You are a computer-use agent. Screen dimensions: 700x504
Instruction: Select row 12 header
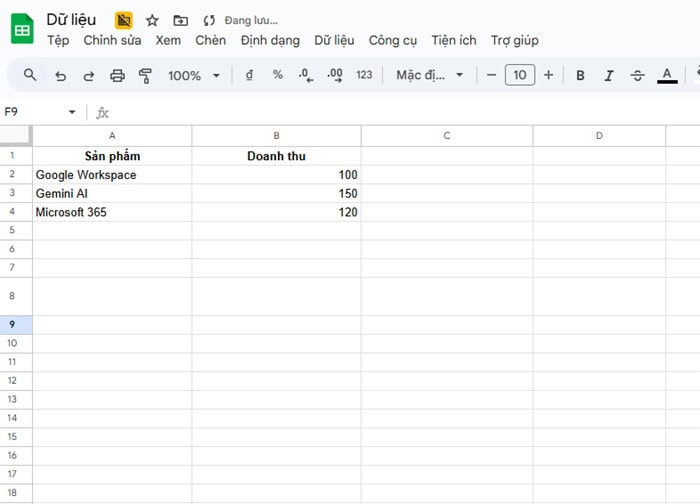(x=12, y=381)
